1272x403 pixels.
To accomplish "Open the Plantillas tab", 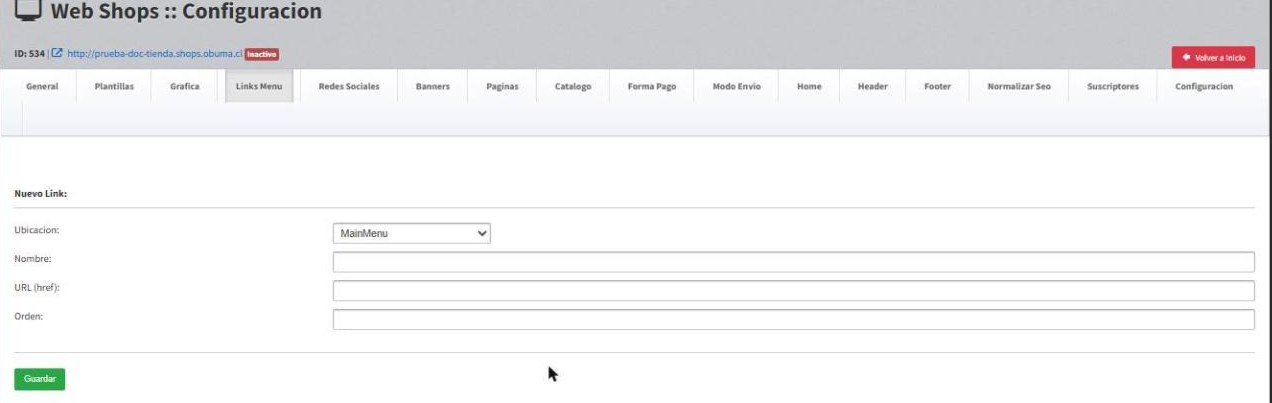I will [114, 86].
